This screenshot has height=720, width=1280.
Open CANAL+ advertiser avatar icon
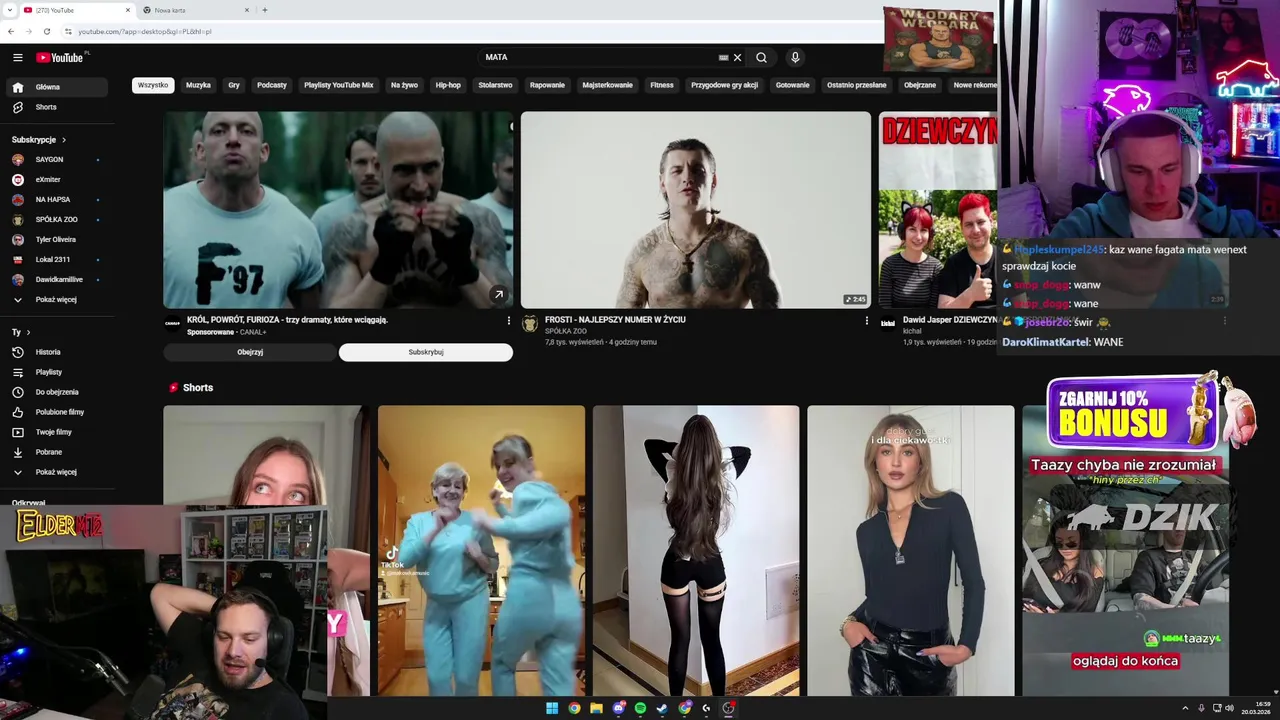[x=172, y=323]
